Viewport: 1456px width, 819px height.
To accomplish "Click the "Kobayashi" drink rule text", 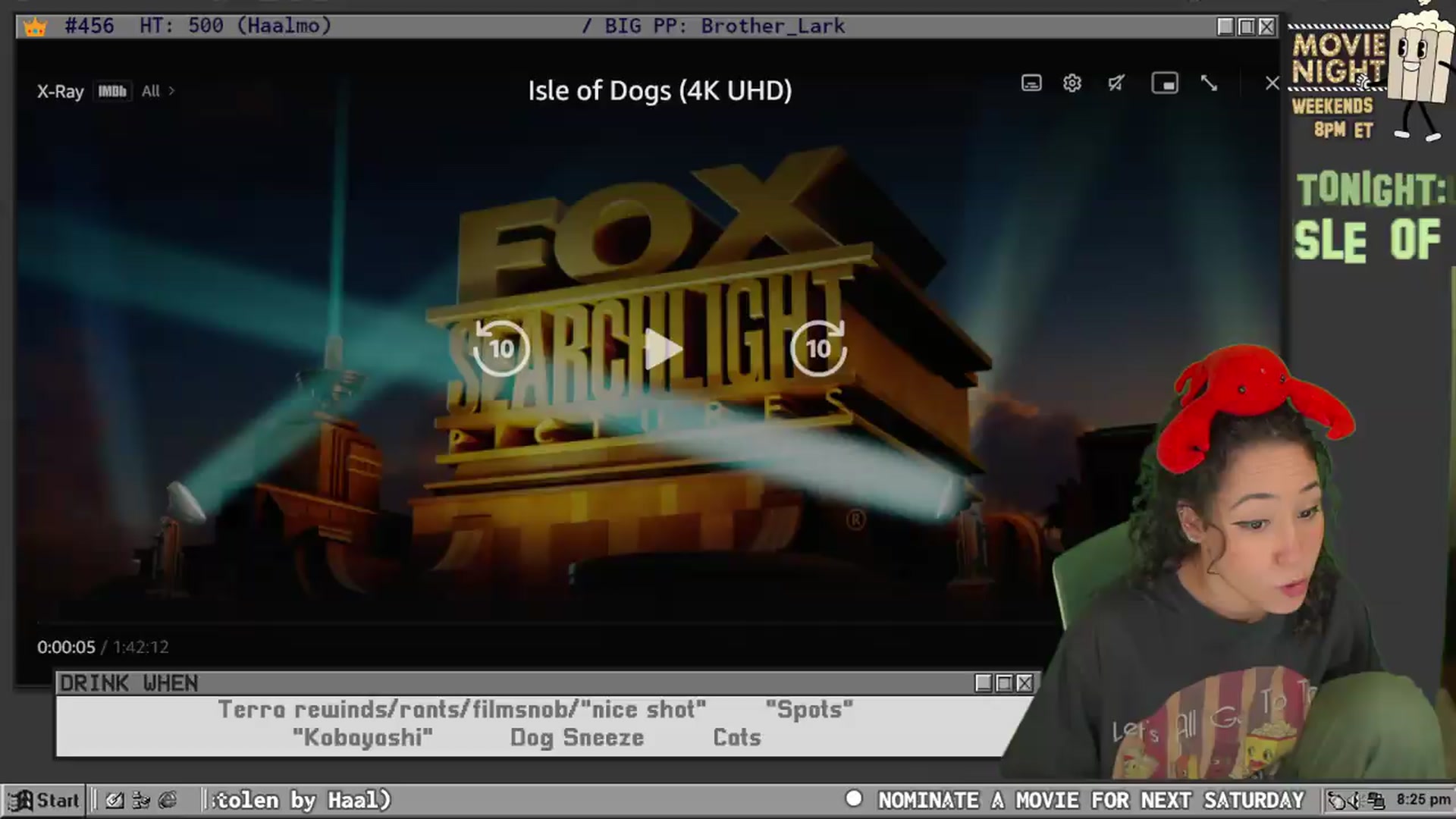I will (362, 737).
